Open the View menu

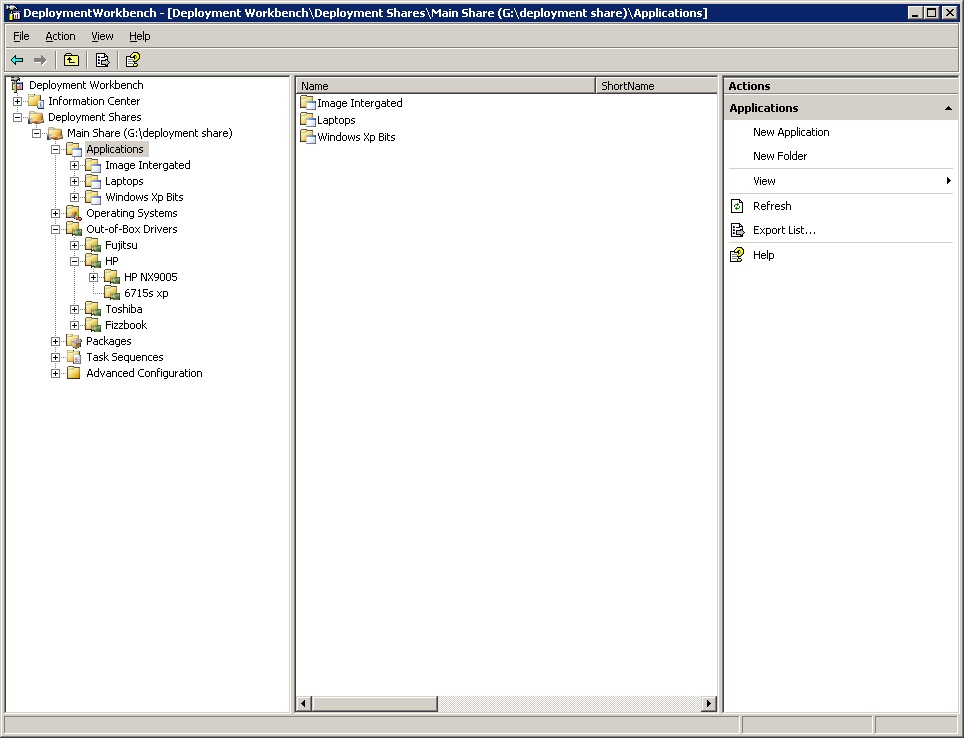(102, 35)
